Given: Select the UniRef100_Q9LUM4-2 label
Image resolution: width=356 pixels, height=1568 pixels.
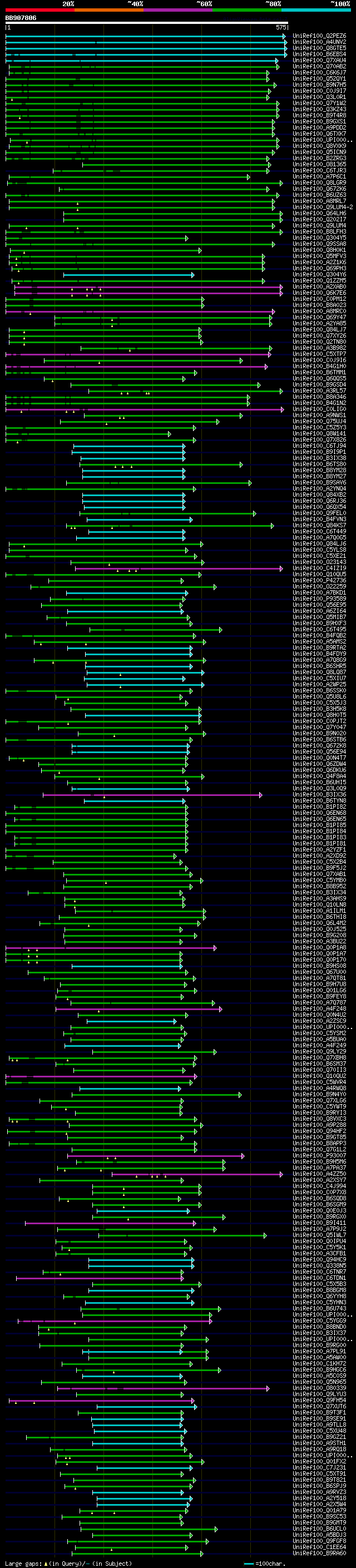Looking at the screenshot, I should (x=323, y=207).
